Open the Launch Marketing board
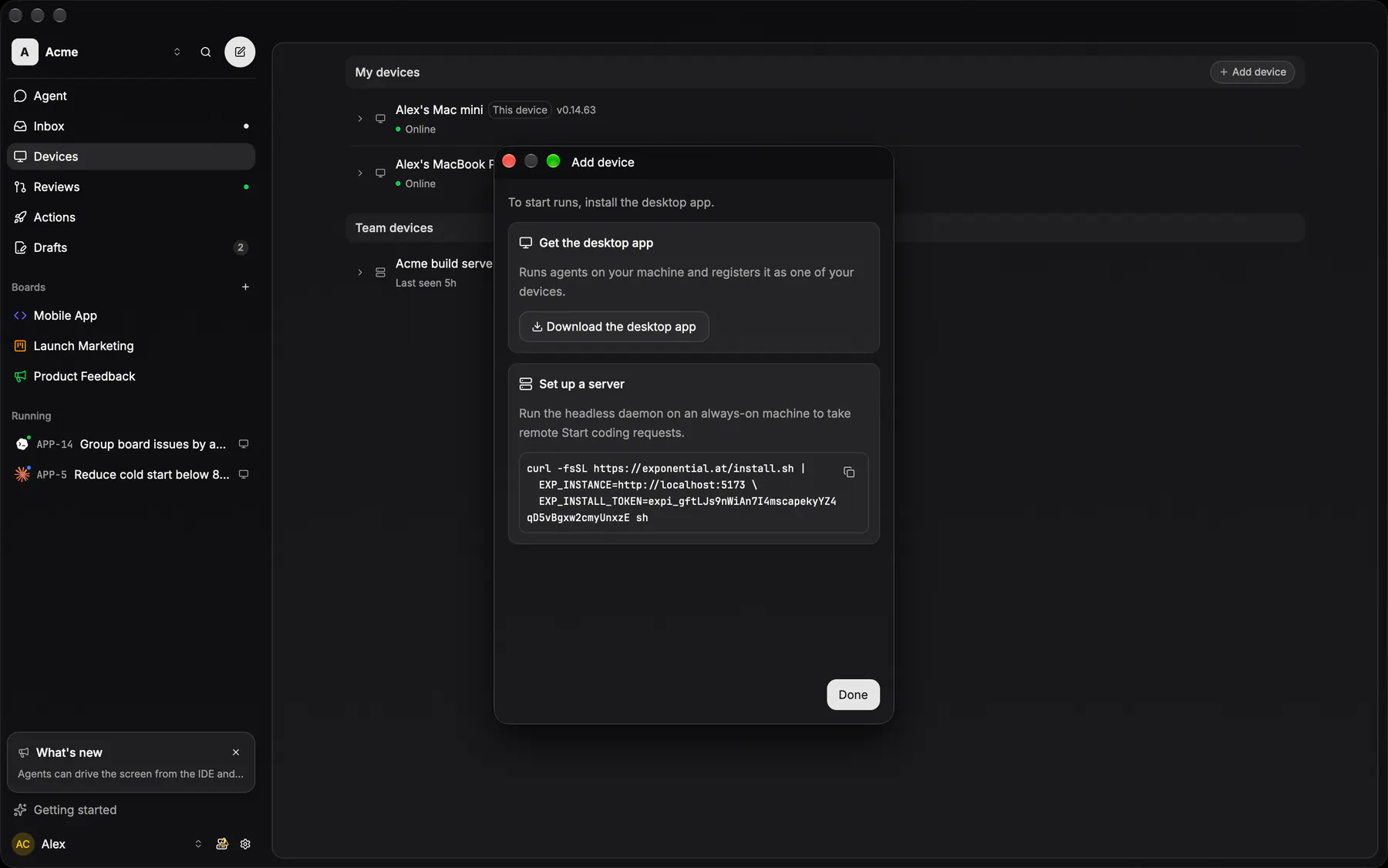 tap(131, 346)
